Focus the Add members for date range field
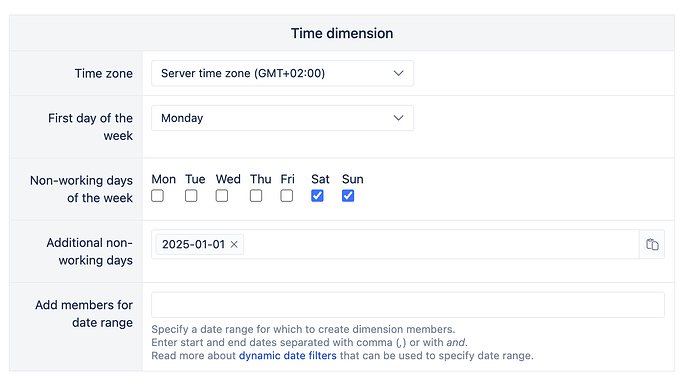 [x=408, y=305]
